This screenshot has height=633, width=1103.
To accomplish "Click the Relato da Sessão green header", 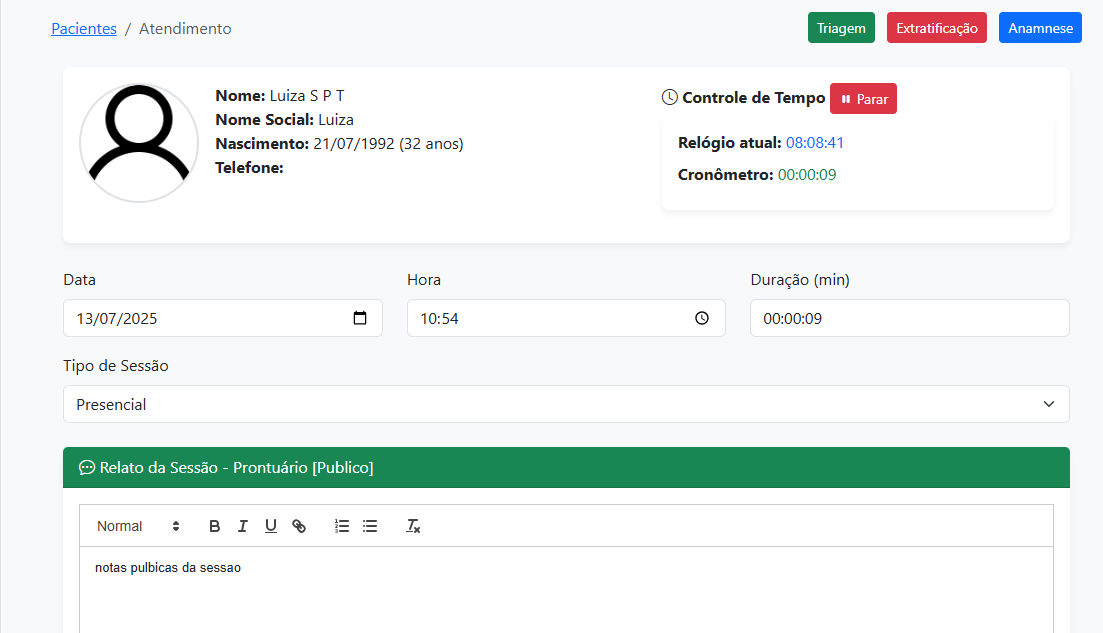I will point(566,467).
